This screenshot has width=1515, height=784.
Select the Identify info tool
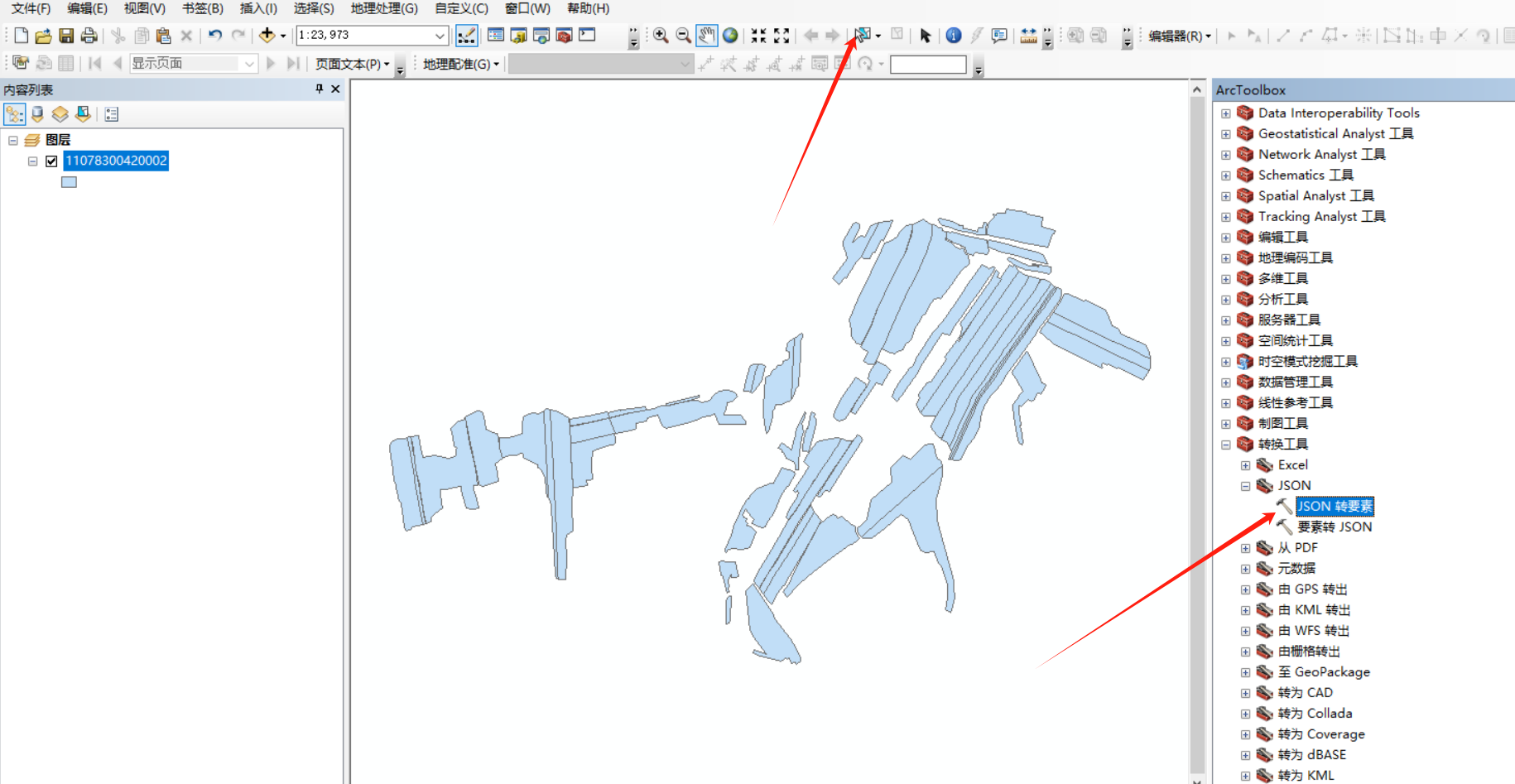click(954, 35)
